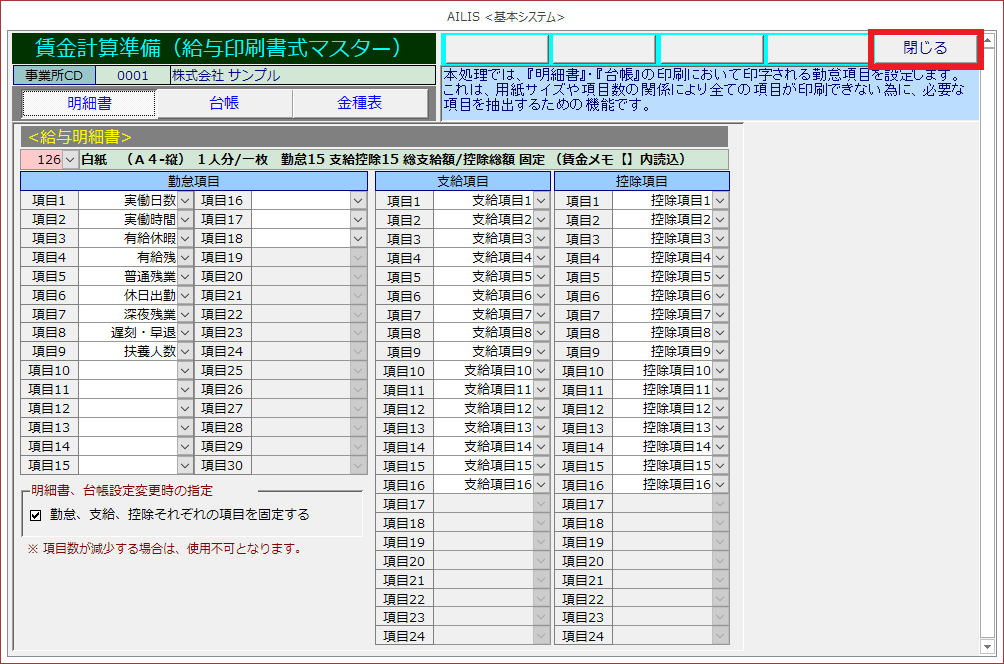Expand the 控除項目10 dropdown
The width and height of the screenshot is (1004, 664).
point(720,371)
